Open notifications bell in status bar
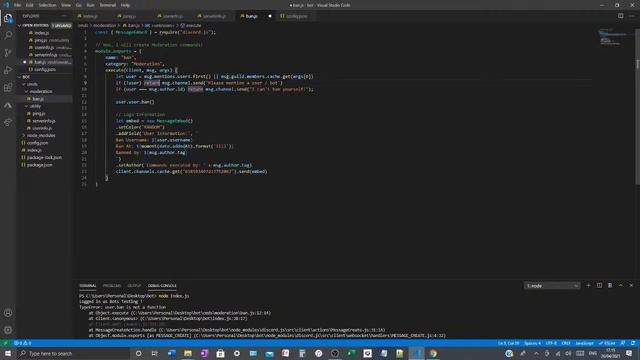Viewport: 640px width, 360px height. pos(633,343)
